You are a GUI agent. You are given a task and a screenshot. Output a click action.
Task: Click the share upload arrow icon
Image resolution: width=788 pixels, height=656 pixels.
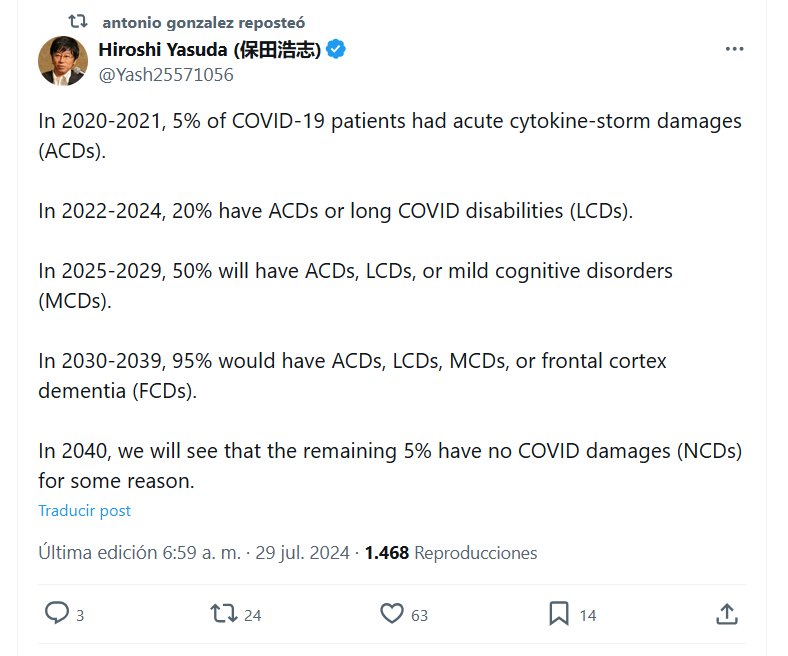[x=727, y=613]
